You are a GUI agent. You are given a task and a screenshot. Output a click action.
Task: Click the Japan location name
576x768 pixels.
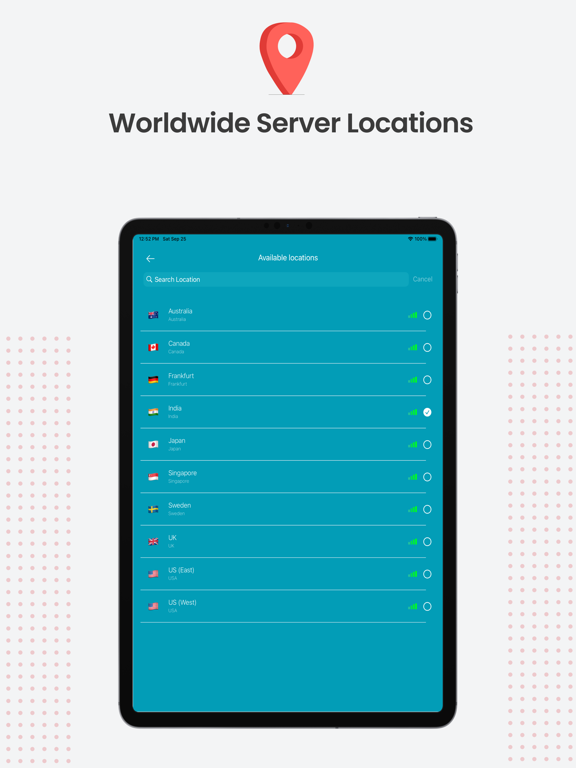click(177, 440)
